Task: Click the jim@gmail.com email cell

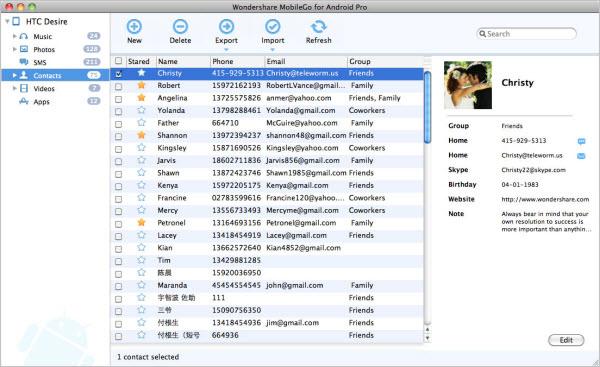Action: pyautogui.click(x=292, y=323)
